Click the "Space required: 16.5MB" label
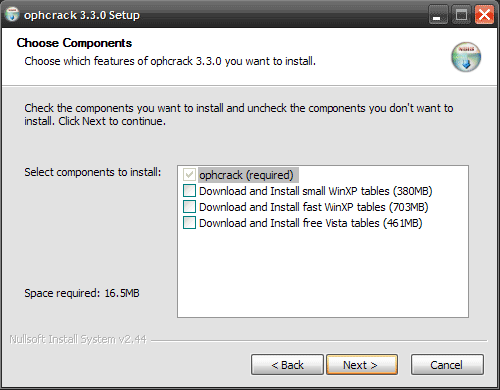Image resolution: width=500 pixels, height=390 pixels. 82,293
